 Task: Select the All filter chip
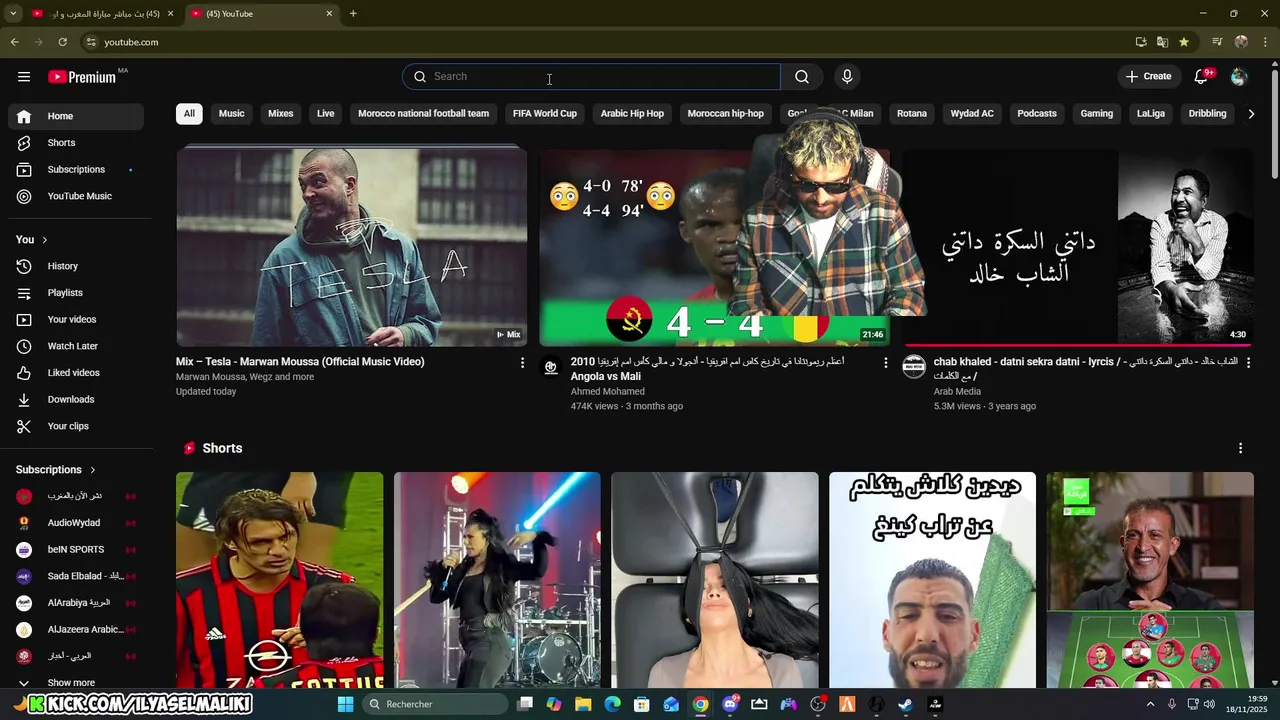click(189, 114)
